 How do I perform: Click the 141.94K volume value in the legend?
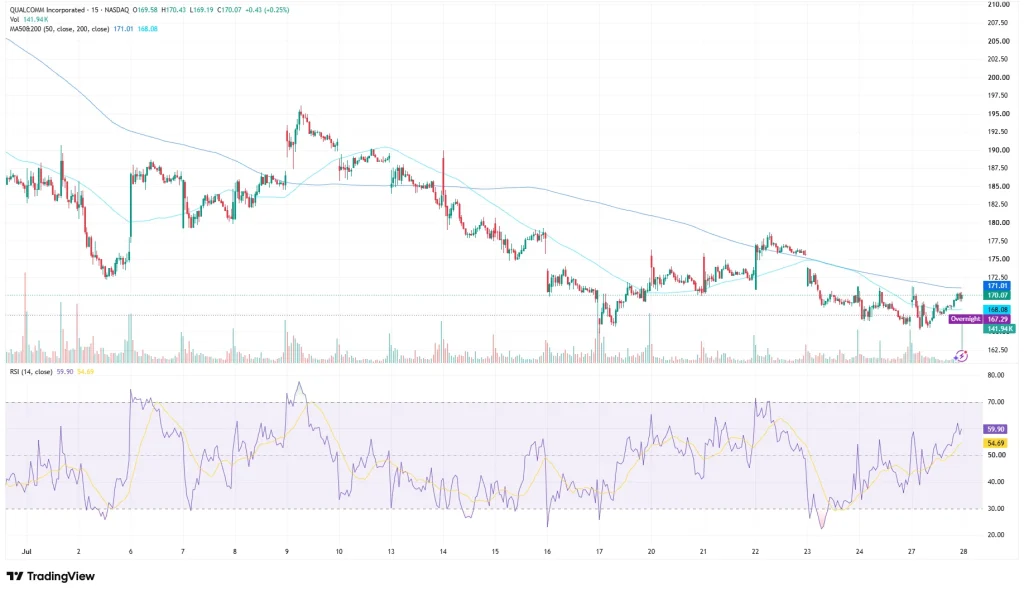click(x=36, y=20)
